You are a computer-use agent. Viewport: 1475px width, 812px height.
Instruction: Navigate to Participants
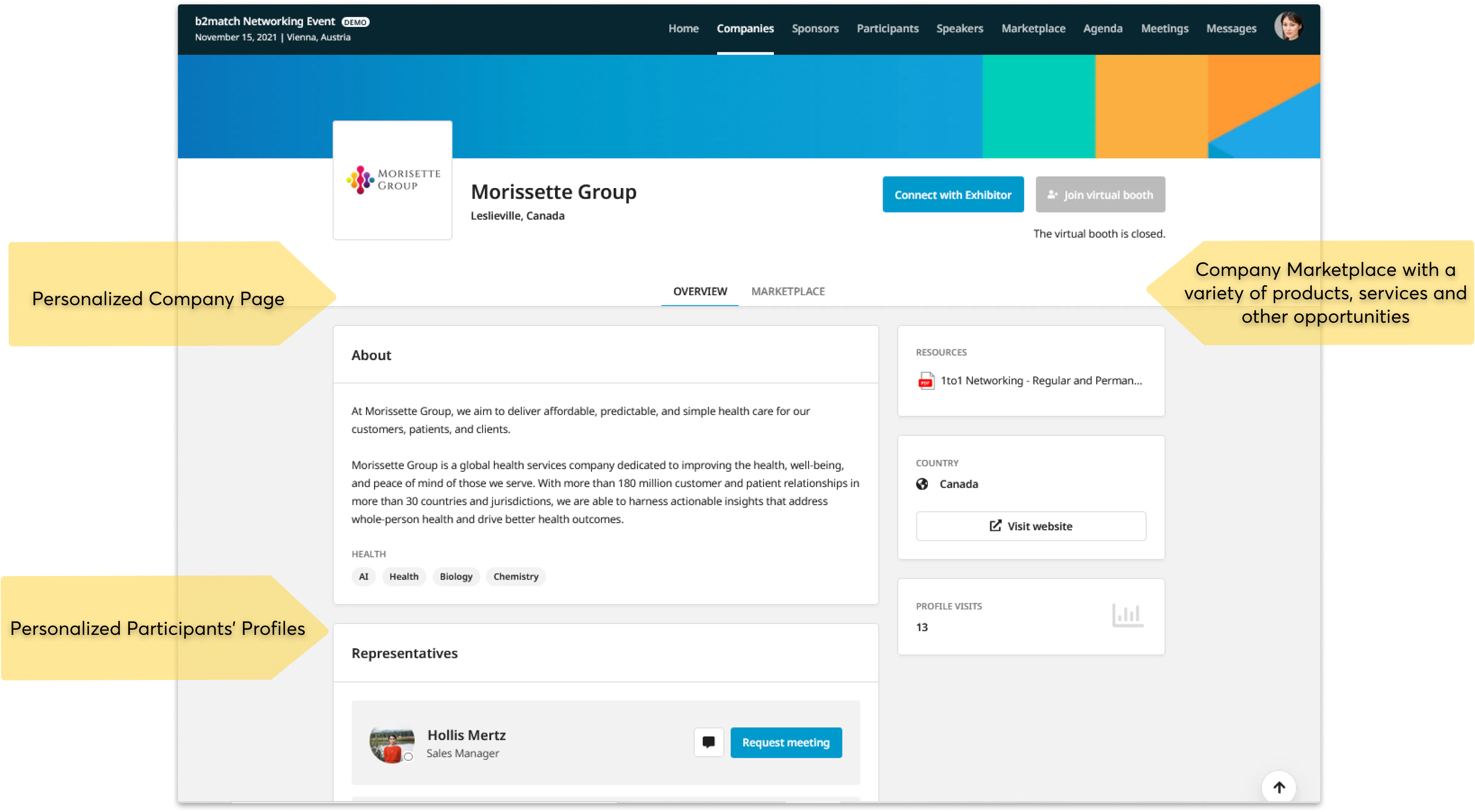(887, 29)
